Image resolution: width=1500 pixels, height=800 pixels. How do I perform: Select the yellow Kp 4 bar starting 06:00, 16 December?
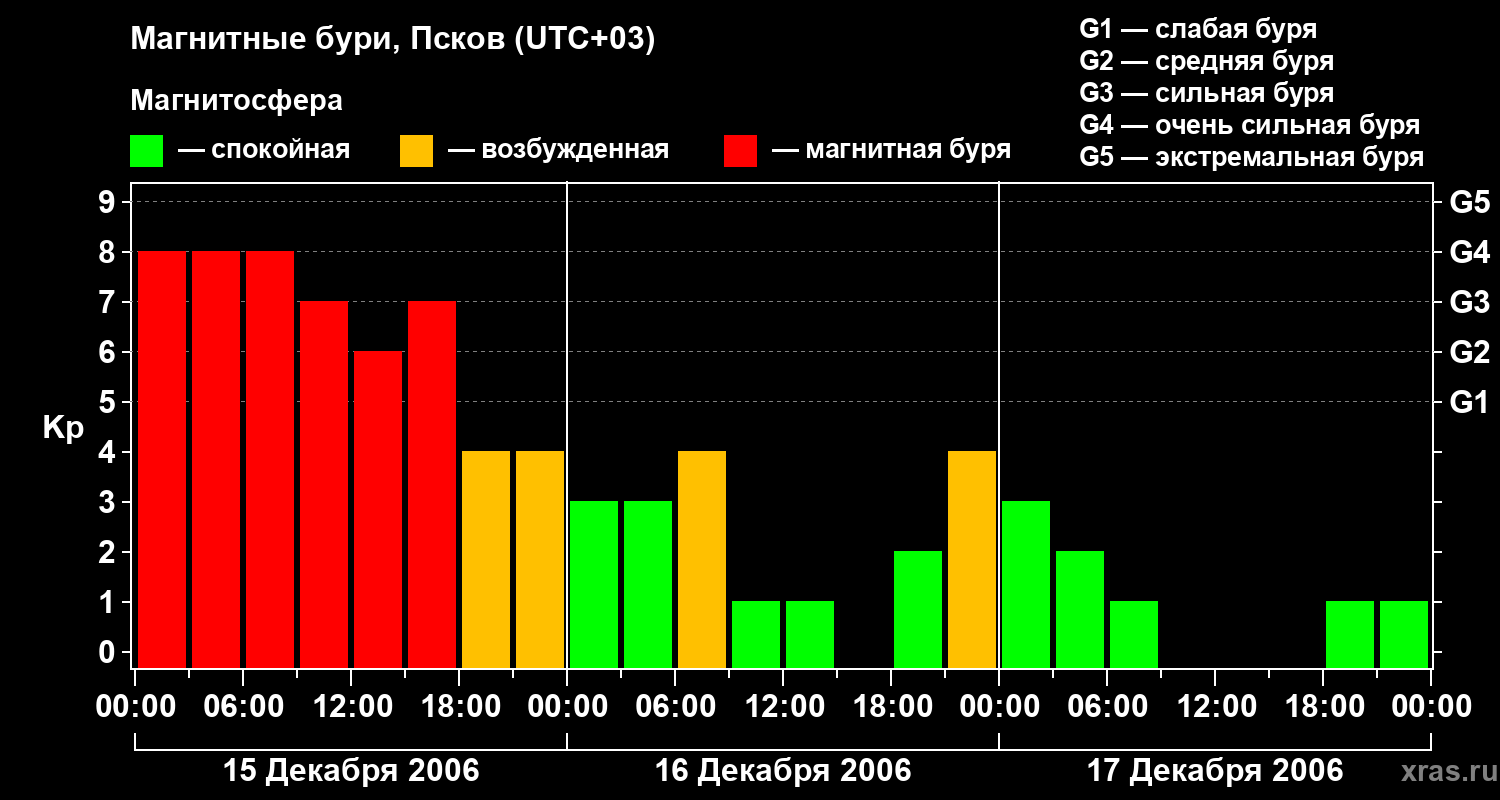(702, 560)
